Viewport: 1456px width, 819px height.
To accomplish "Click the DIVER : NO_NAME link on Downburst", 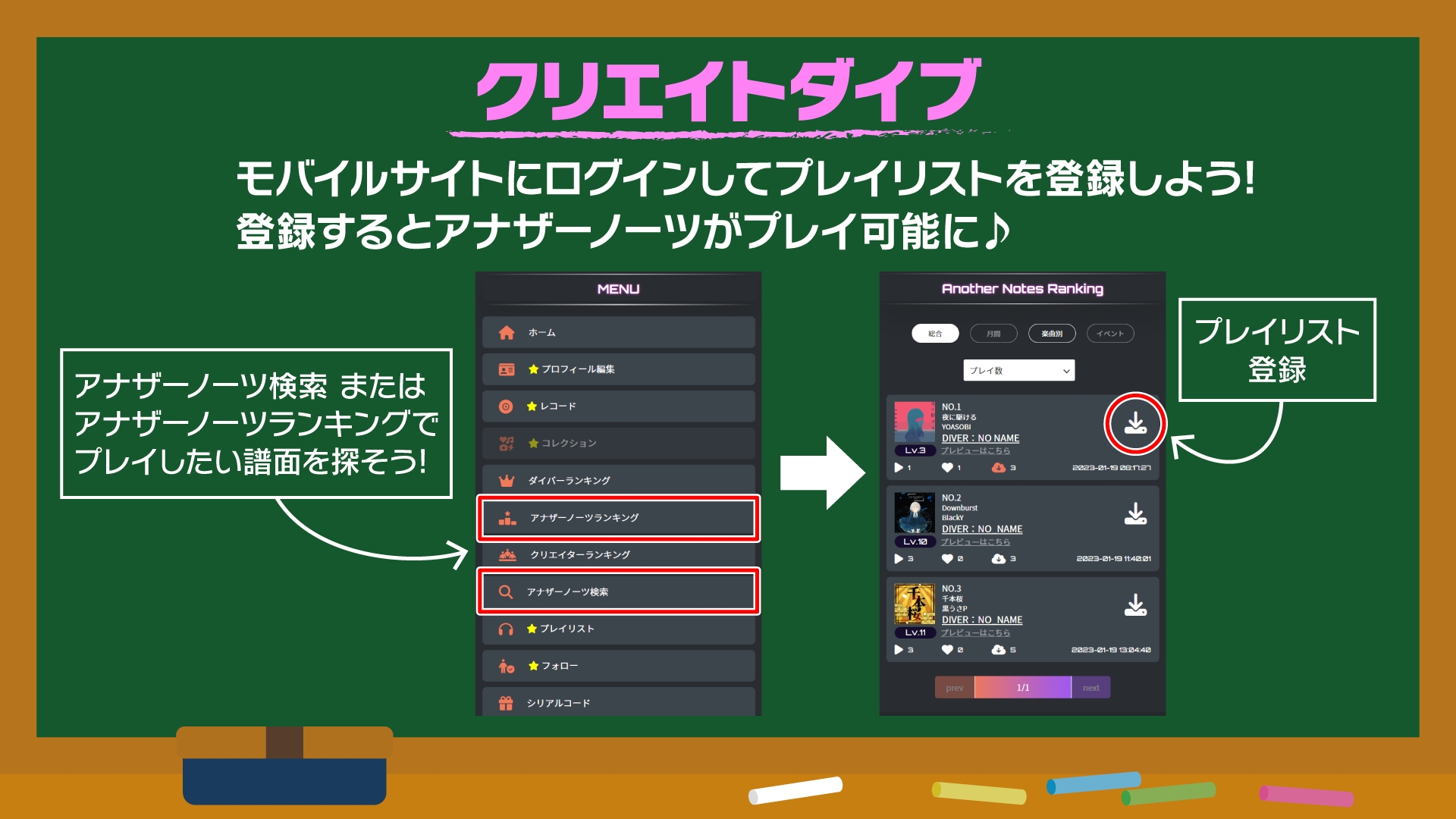I will (x=982, y=529).
